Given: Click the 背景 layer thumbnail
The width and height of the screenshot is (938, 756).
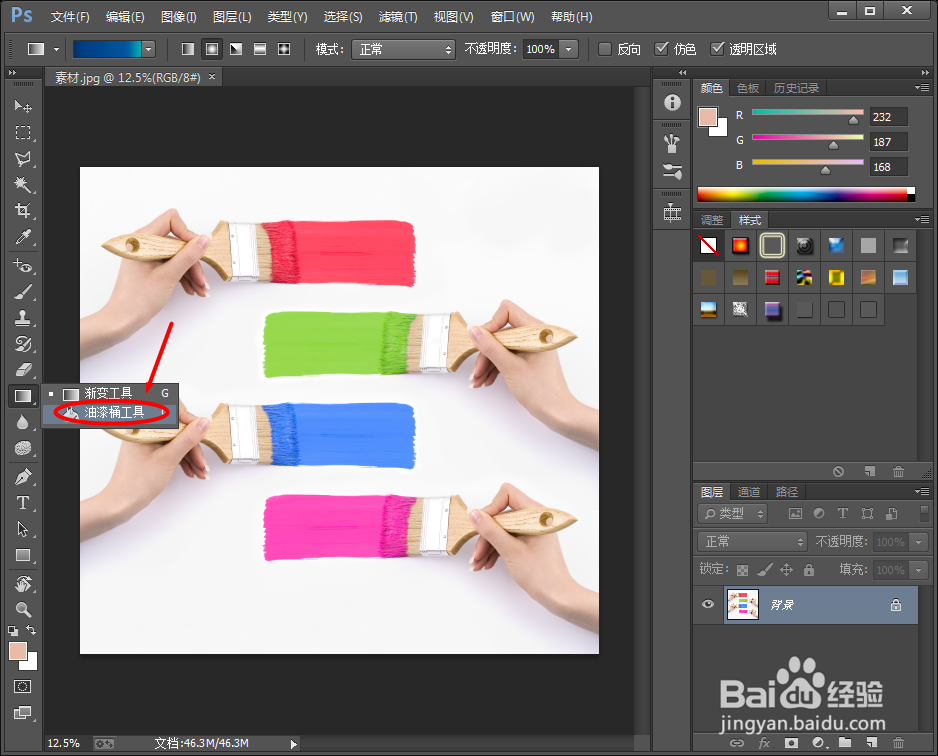Looking at the screenshot, I should tap(742, 604).
